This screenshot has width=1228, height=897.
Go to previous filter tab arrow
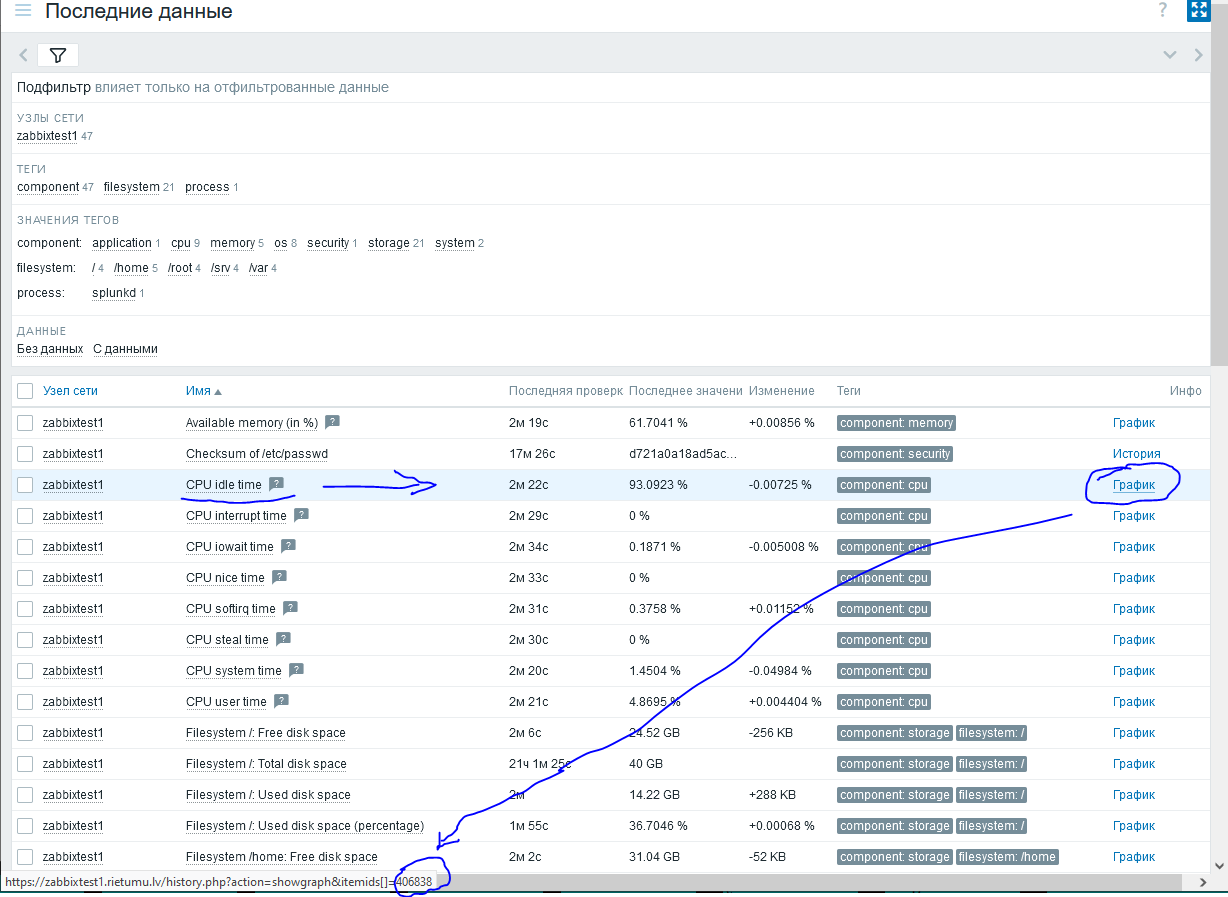click(24, 55)
